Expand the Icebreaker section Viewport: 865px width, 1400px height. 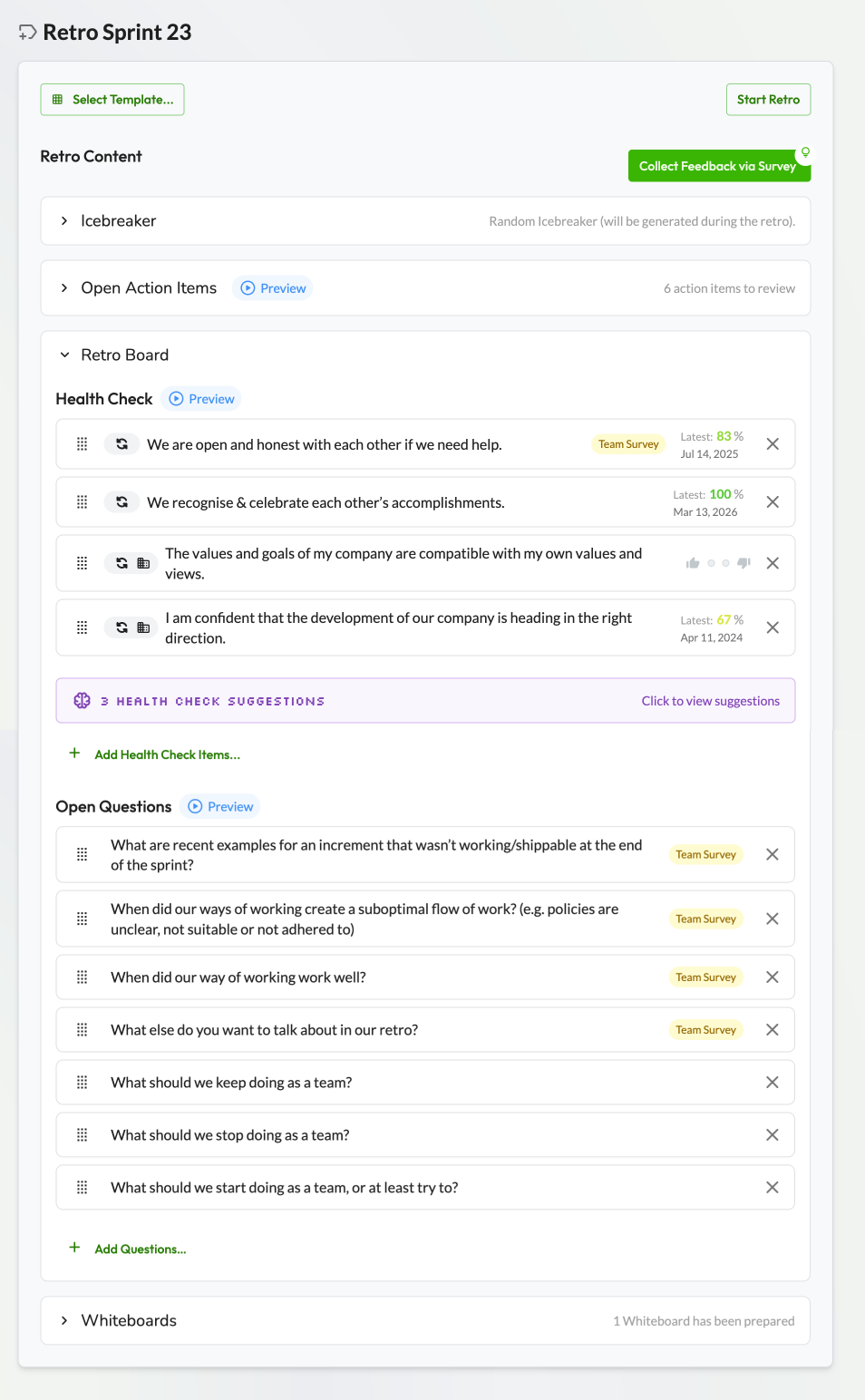point(64,221)
